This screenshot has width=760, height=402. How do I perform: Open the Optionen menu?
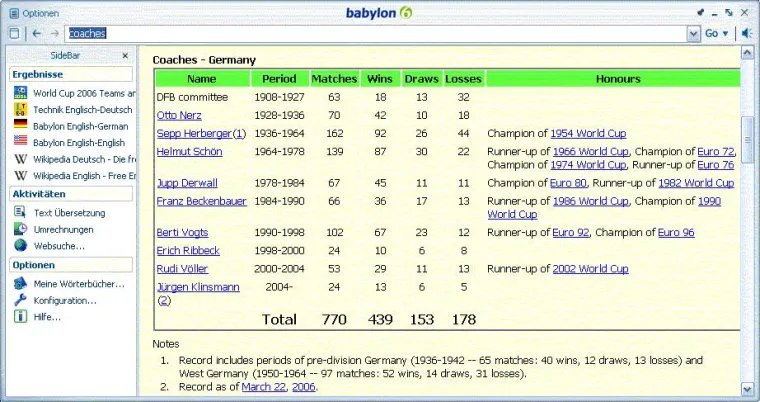34,14
